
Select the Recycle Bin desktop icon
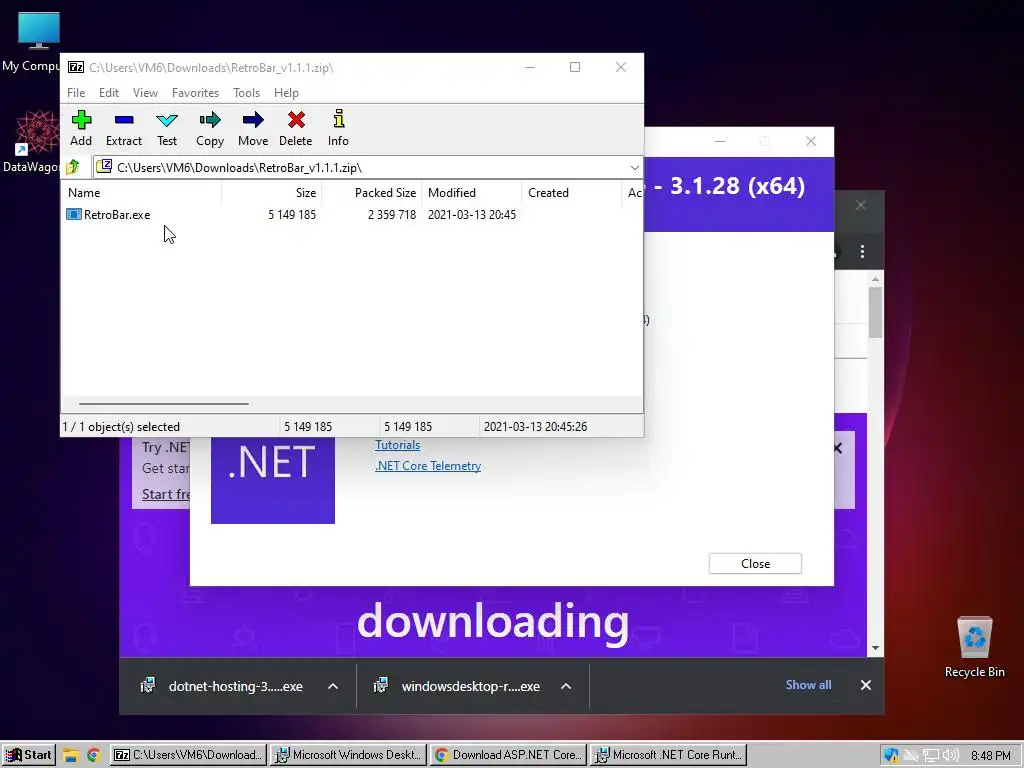tap(974, 647)
